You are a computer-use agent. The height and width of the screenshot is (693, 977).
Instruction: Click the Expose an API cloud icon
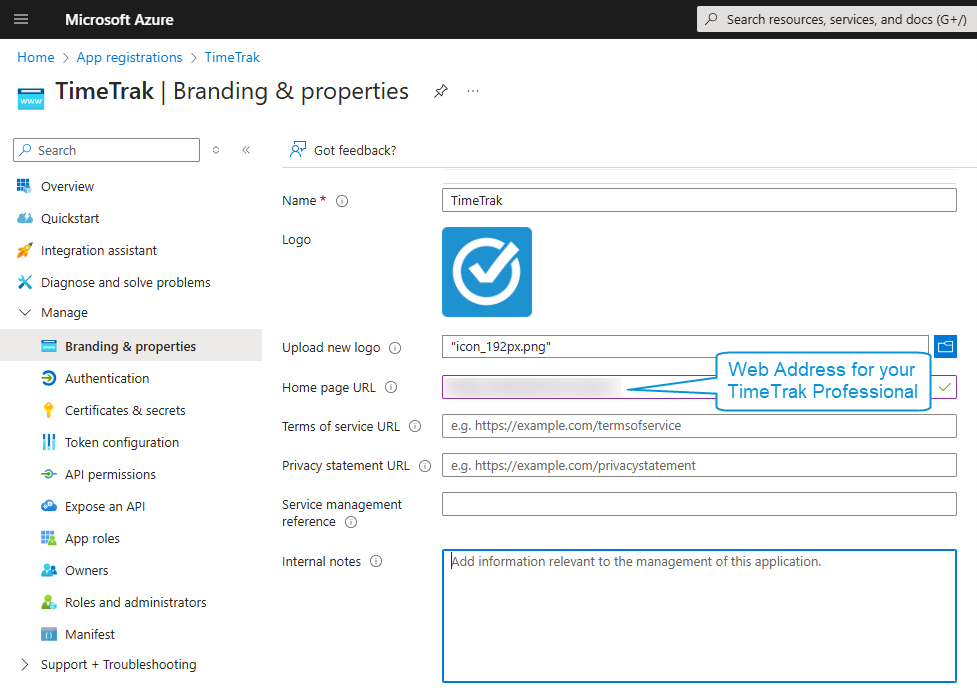(x=49, y=506)
